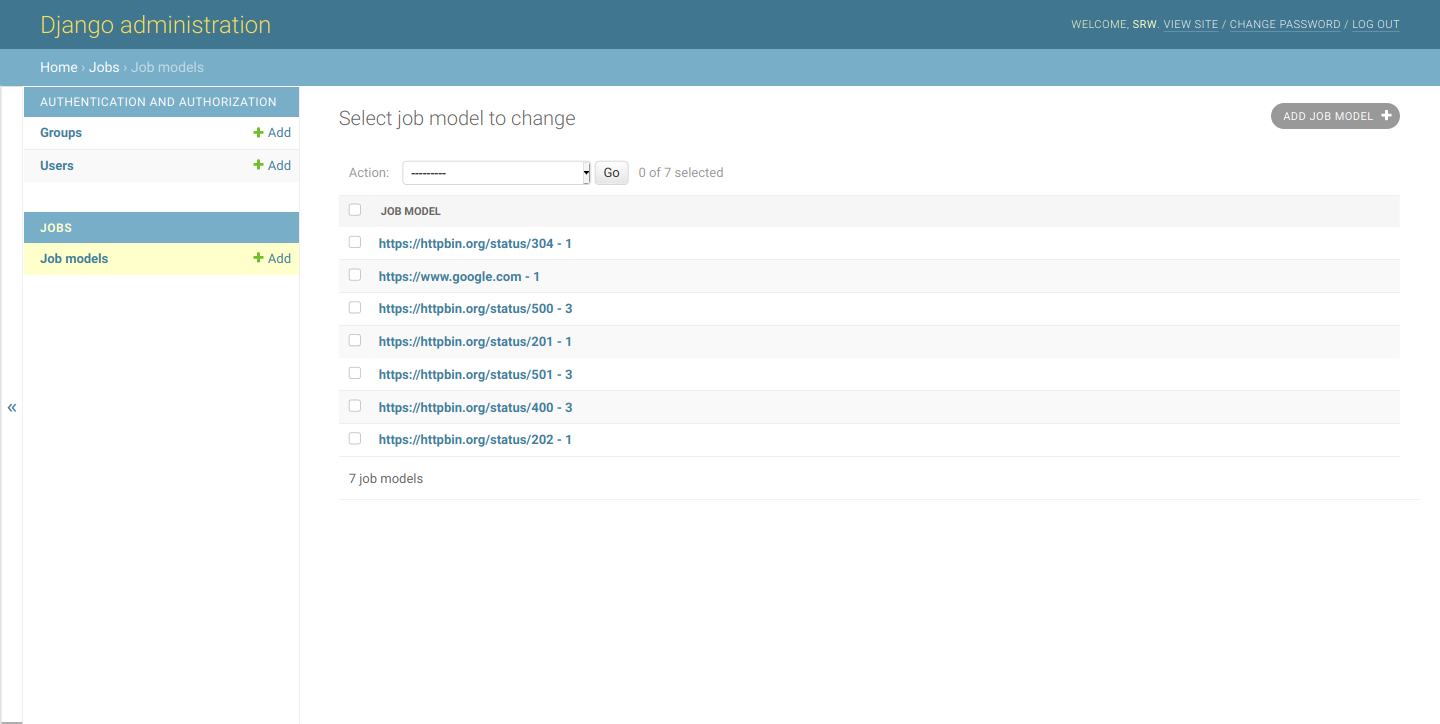Toggle the select-all checkbox in the table header
1440x724 pixels.
click(x=355, y=209)
